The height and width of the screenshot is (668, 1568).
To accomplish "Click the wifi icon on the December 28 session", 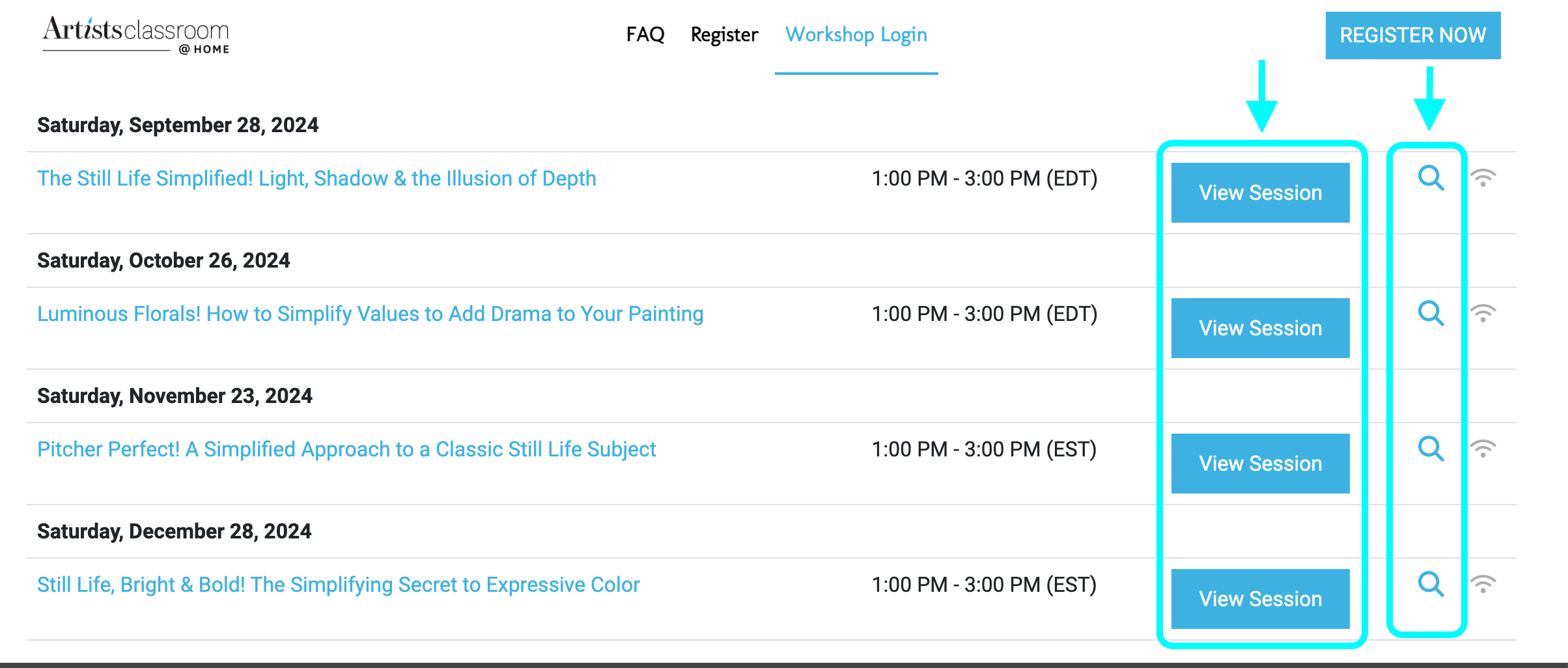I will (1483, 584).
